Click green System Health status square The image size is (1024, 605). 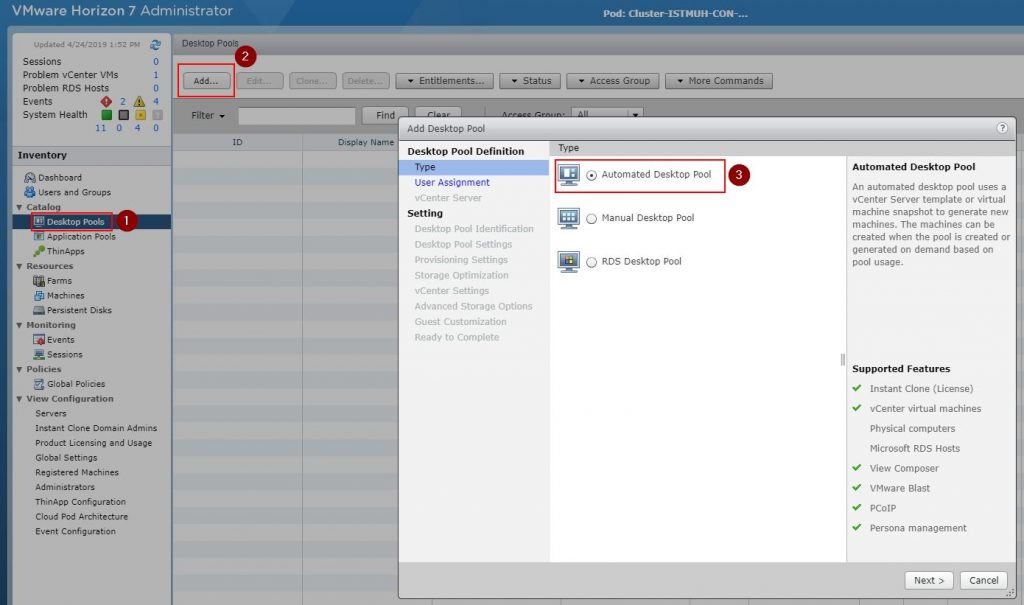[106, 115]
